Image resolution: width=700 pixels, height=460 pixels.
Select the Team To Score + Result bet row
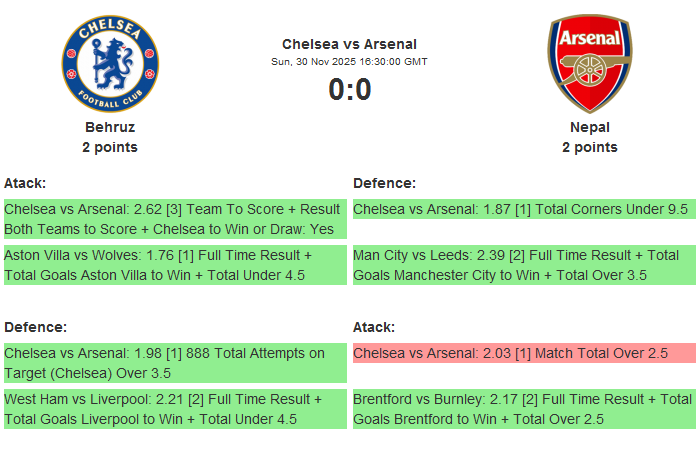click(175, 219)
